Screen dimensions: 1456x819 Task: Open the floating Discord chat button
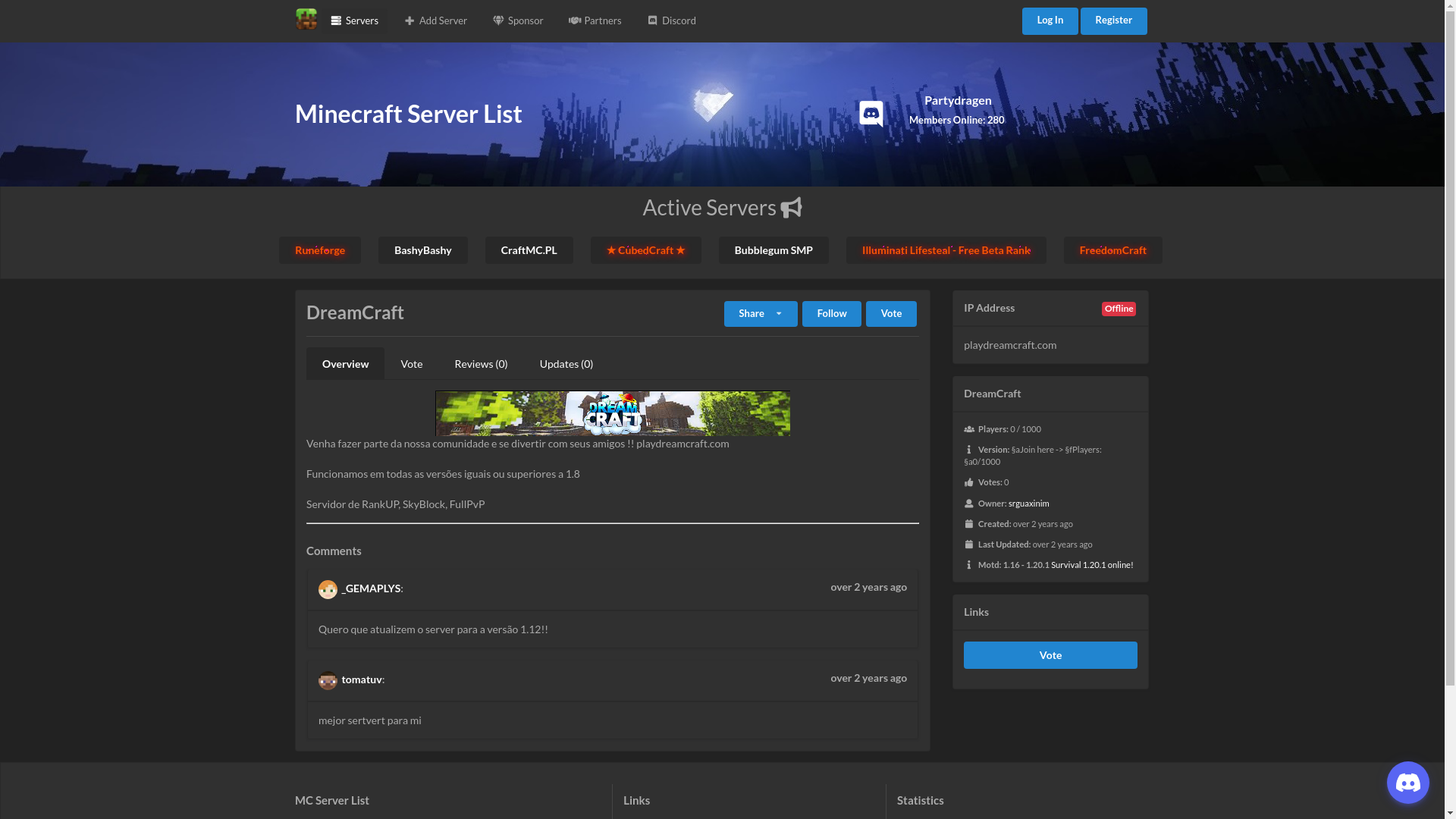1408,783
